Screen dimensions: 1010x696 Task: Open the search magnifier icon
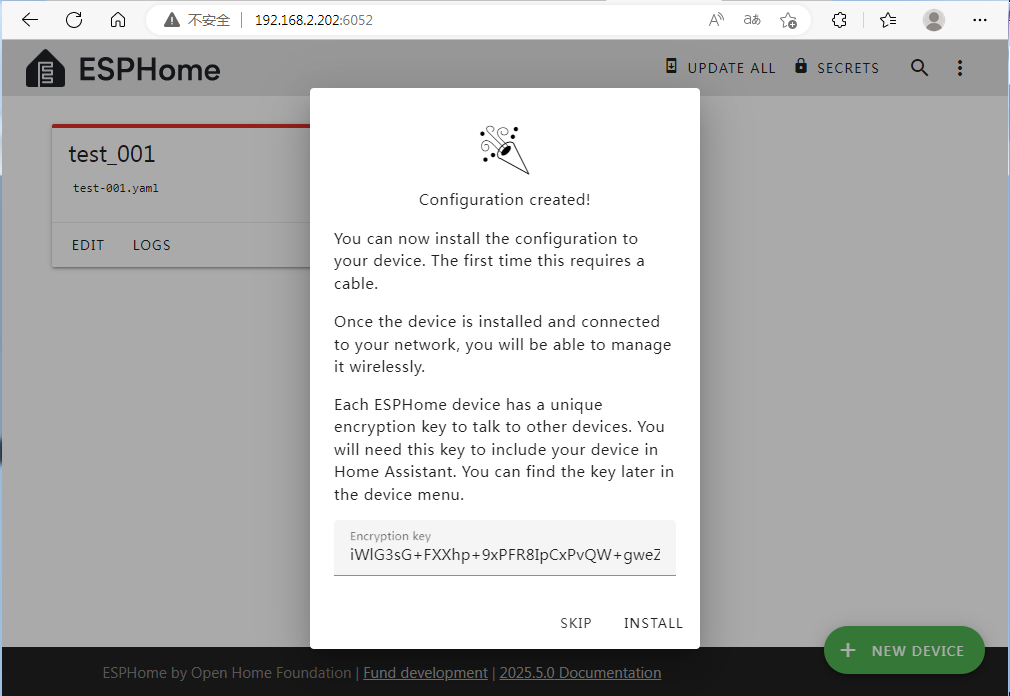919,68
